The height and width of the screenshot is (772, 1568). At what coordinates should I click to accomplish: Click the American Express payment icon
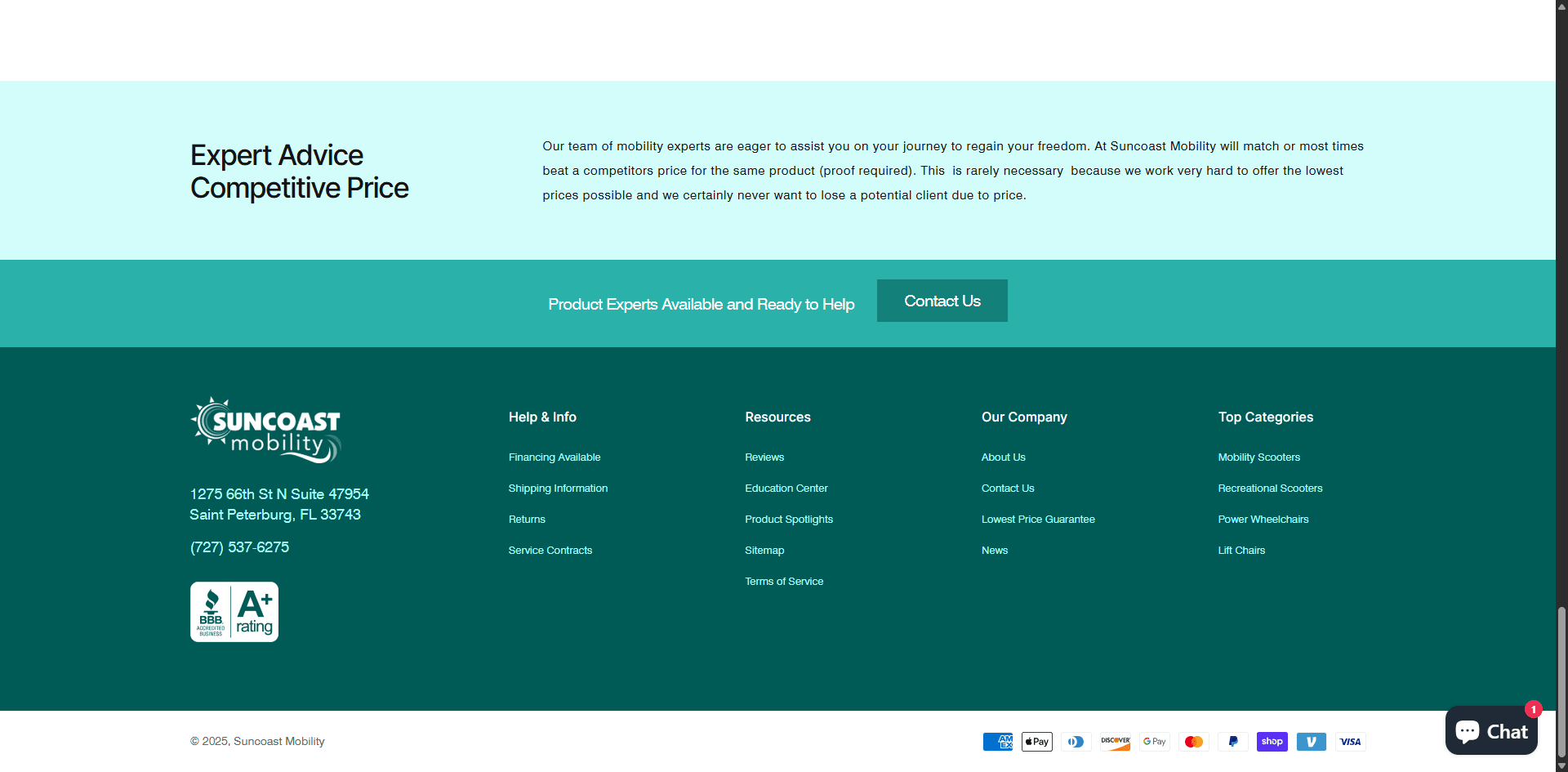(997, 742)
